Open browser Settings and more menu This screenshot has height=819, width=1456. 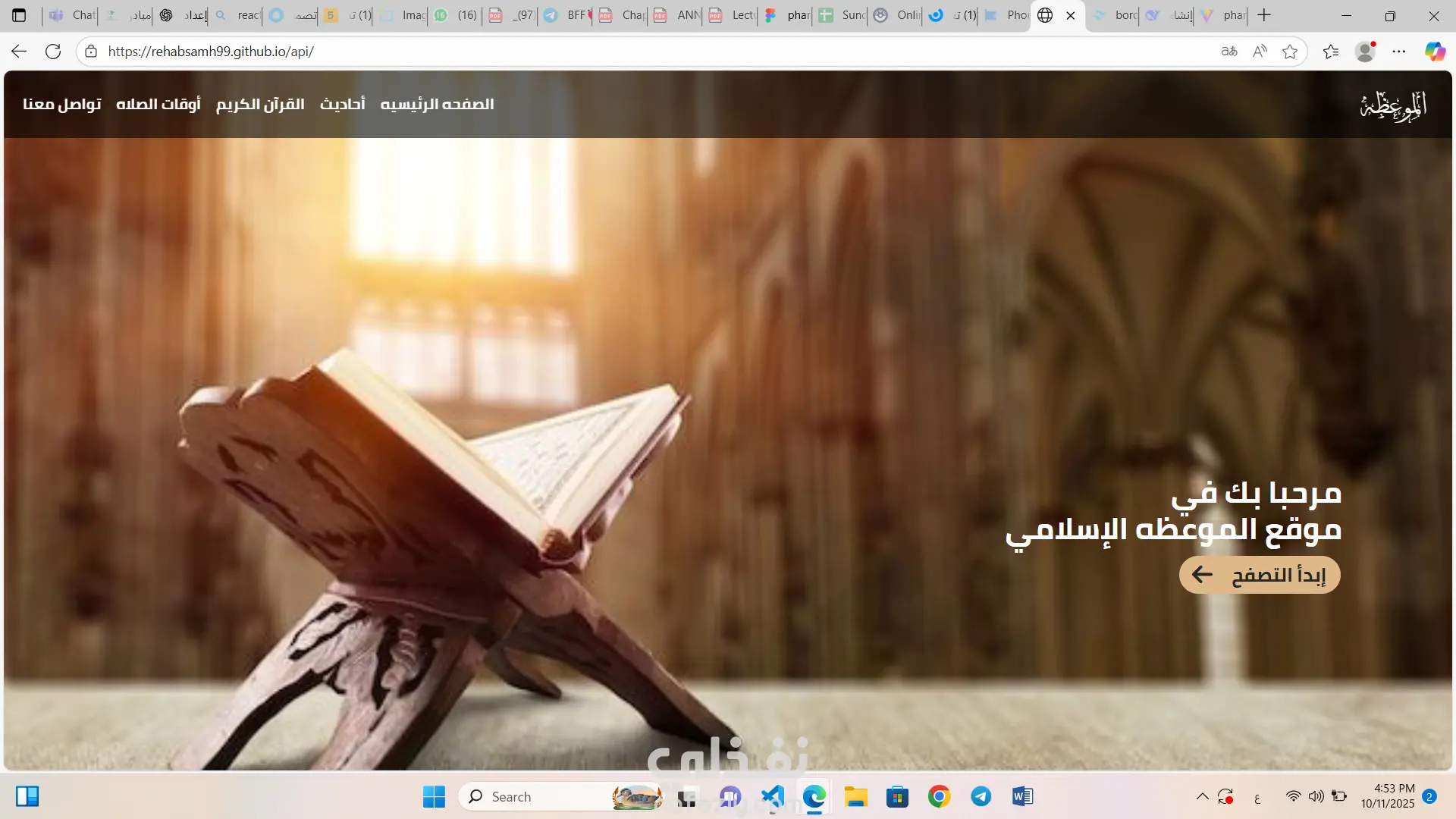(x=1399, y=52)
